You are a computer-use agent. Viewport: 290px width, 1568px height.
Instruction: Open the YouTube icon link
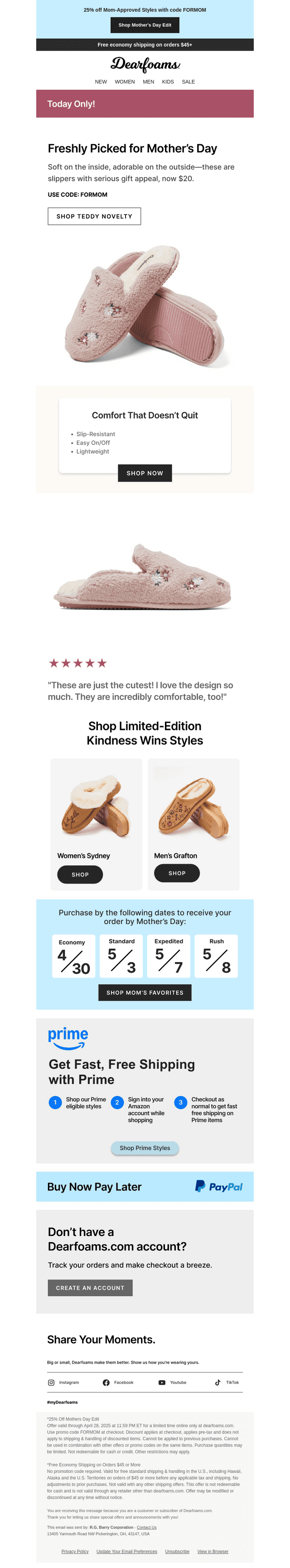coord(162,1383)
